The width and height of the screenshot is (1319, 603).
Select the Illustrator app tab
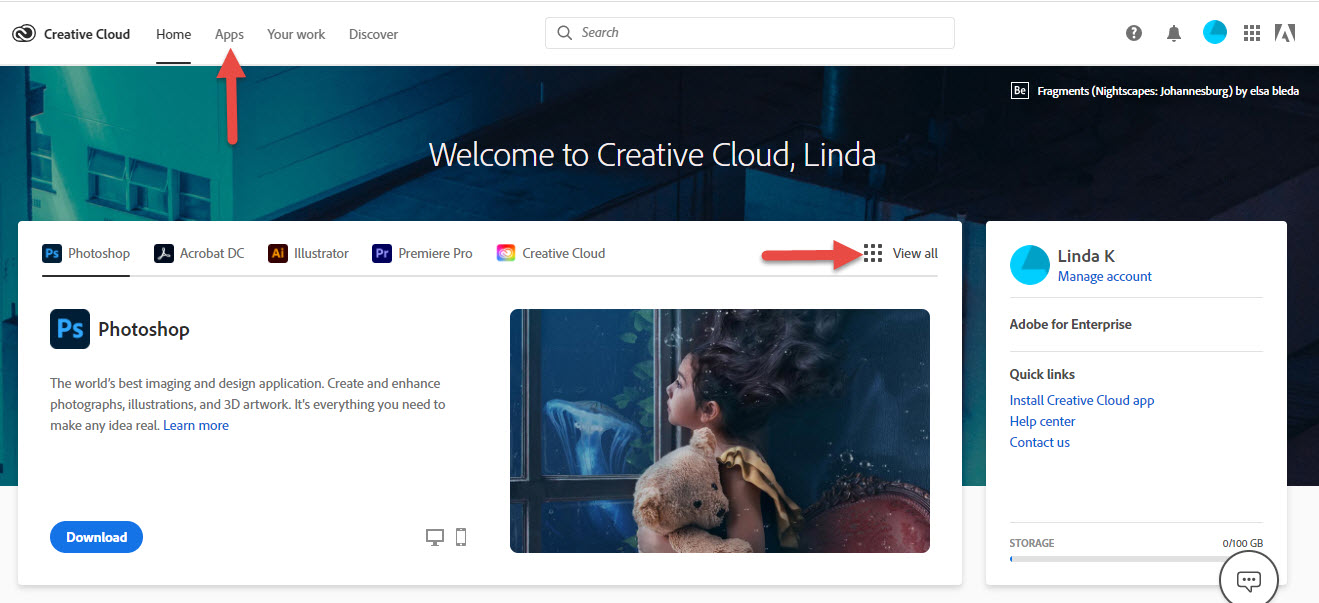coord(308,253)
